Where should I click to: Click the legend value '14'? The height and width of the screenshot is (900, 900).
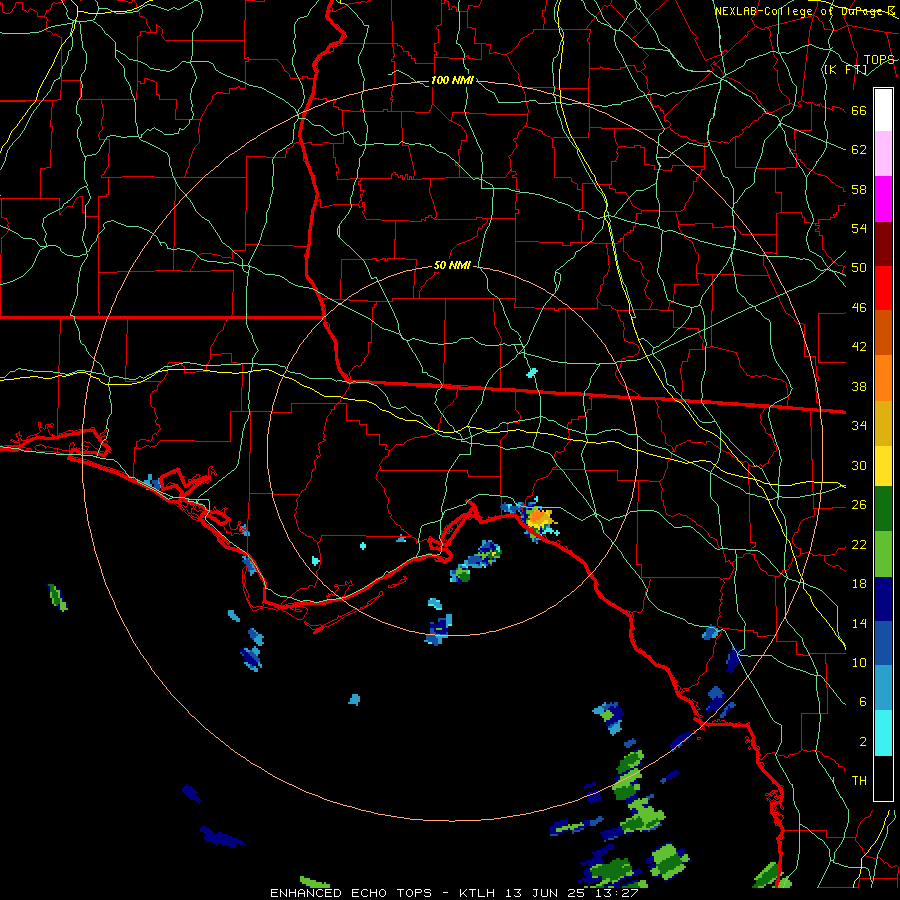859,623
